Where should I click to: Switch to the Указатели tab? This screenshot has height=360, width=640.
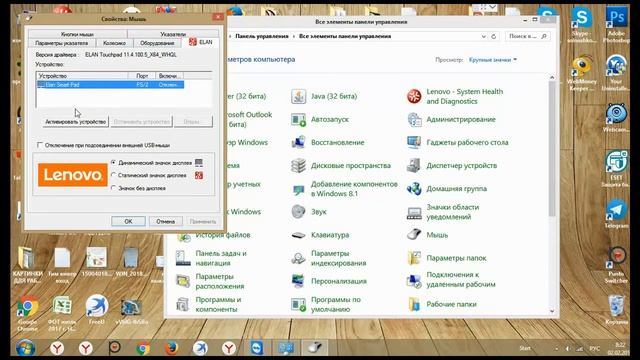point(173,34)
